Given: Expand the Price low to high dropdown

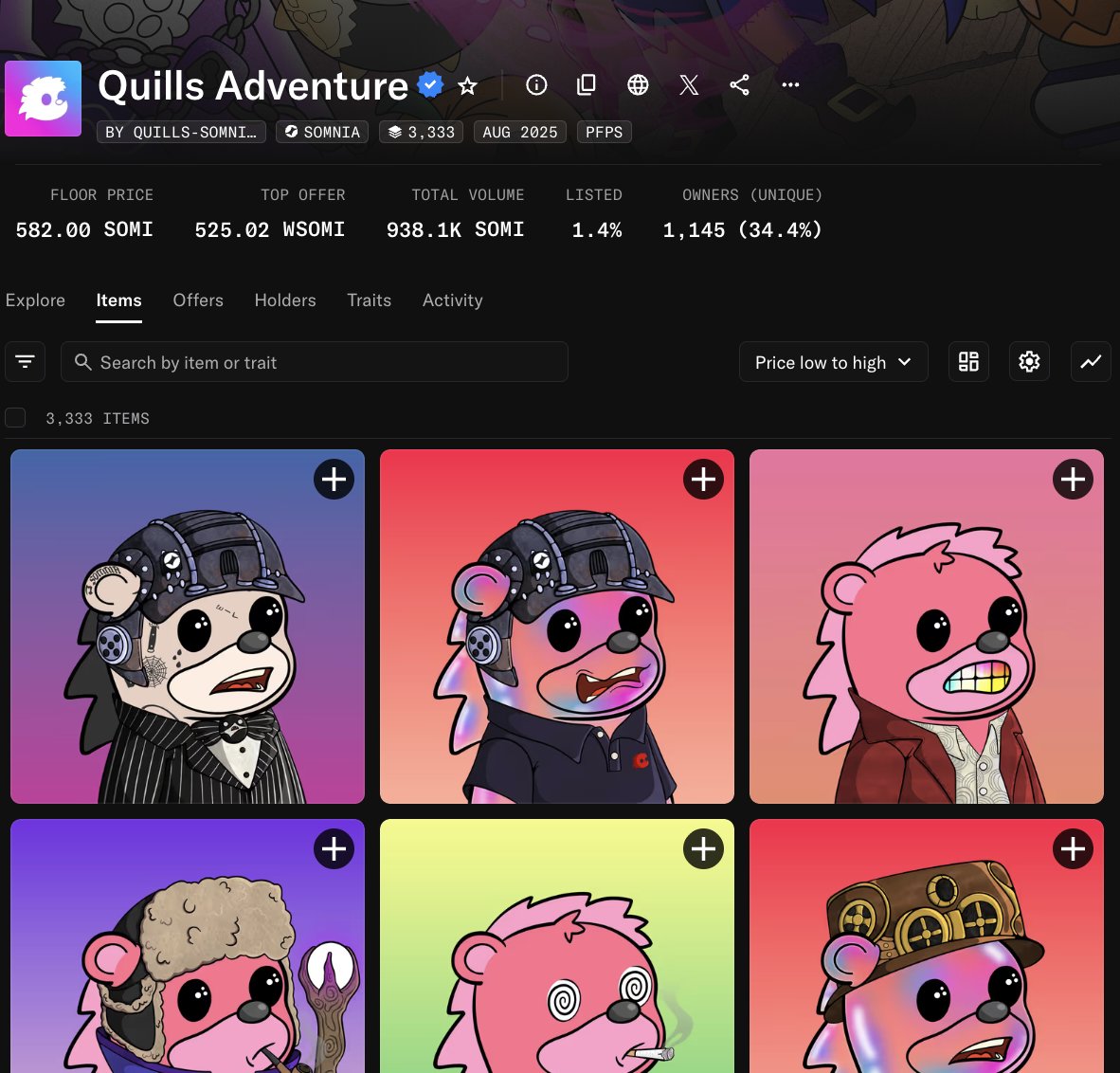Looking at the screenshot, I should (x=834, y=361).
